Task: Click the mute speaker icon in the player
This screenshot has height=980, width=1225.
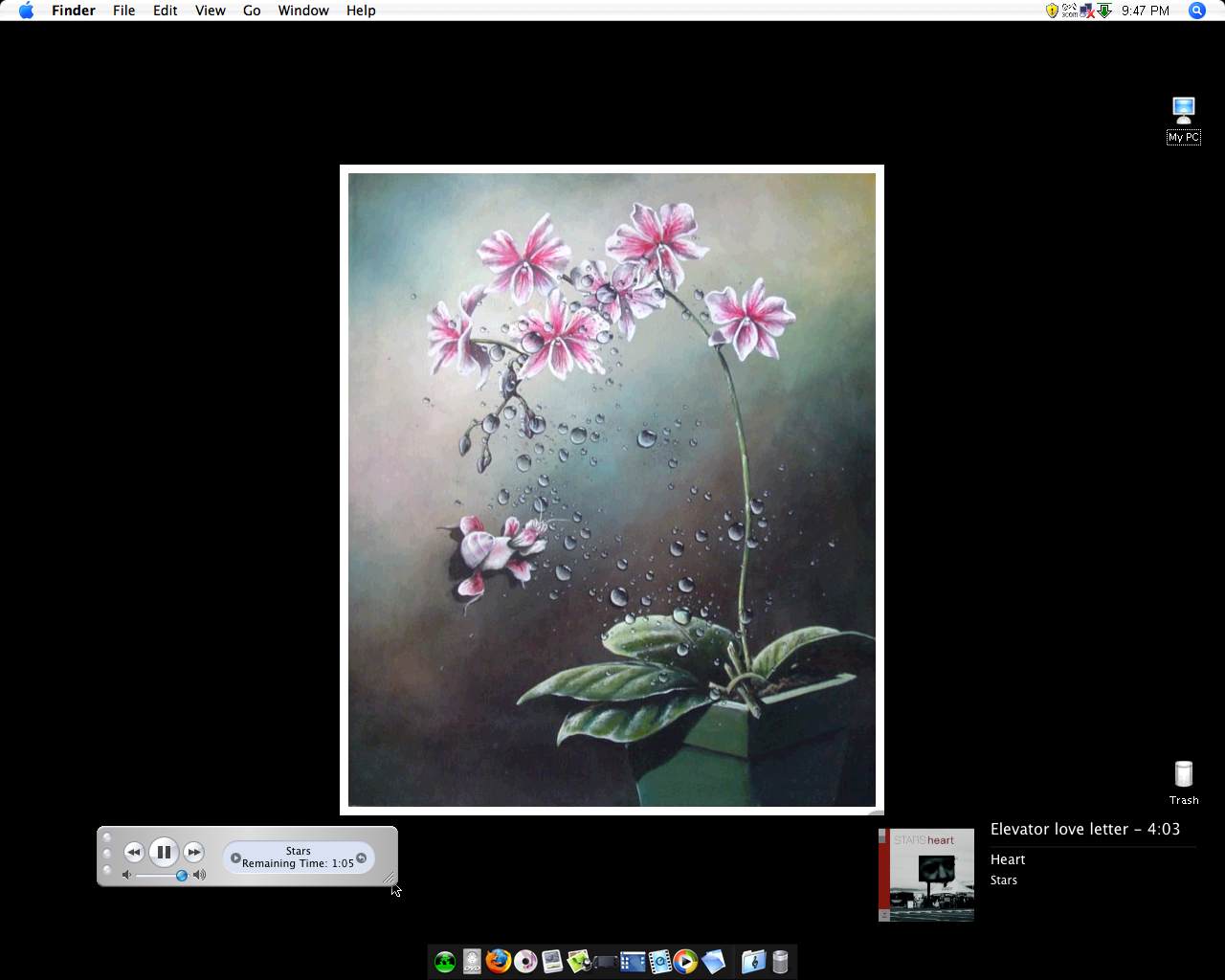Action: [x=126, y=875]
